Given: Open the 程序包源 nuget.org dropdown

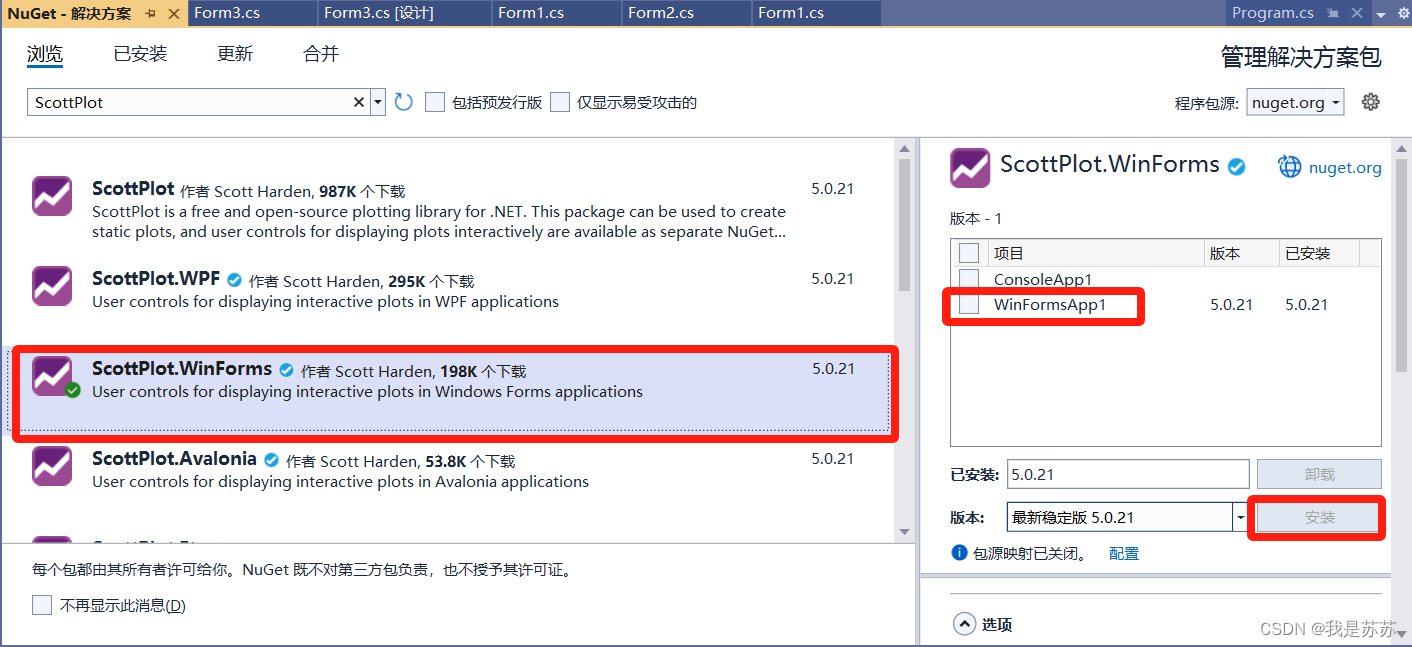Looking at the screenshot, I should tap(1295, 102).
